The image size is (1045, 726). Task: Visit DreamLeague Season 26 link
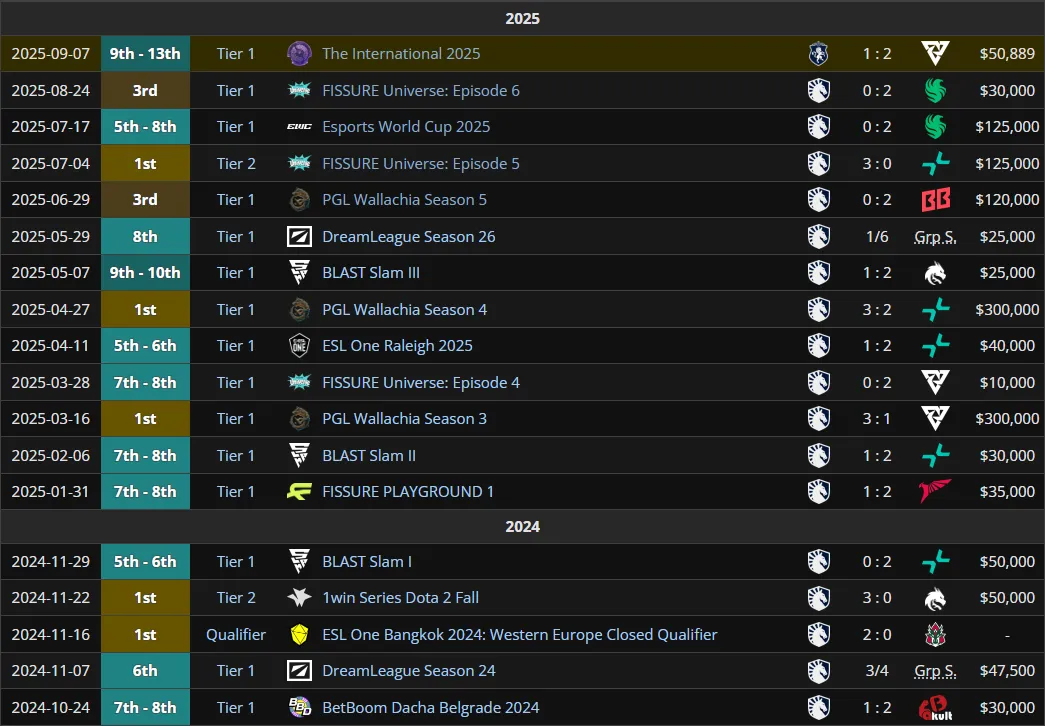(x=409, y=237)
